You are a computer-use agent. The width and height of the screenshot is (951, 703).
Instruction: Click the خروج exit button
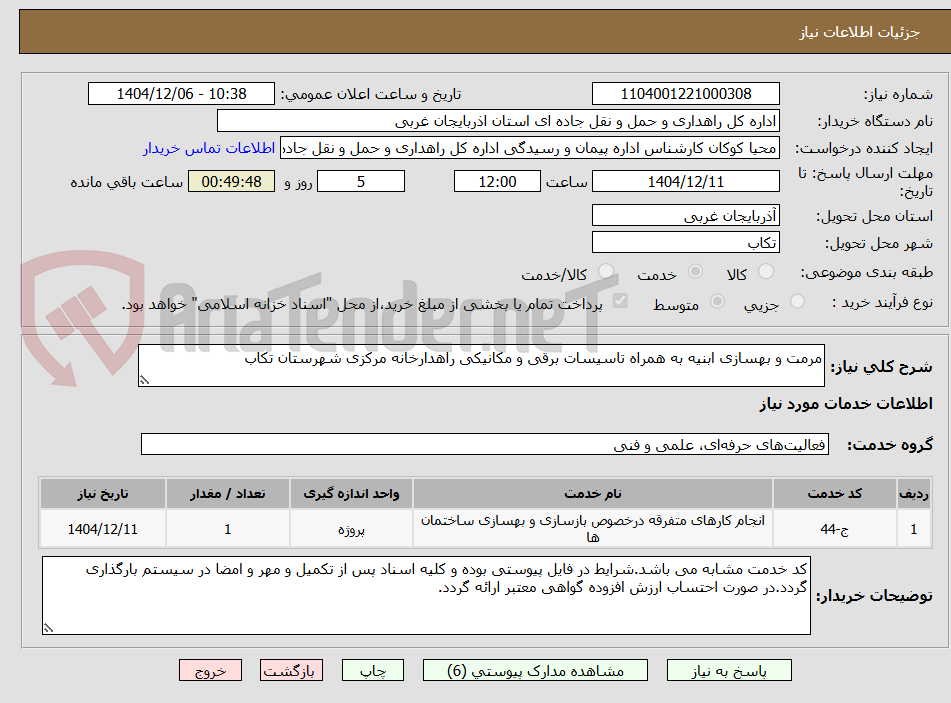pyautogui.click(x=210, y=670)
